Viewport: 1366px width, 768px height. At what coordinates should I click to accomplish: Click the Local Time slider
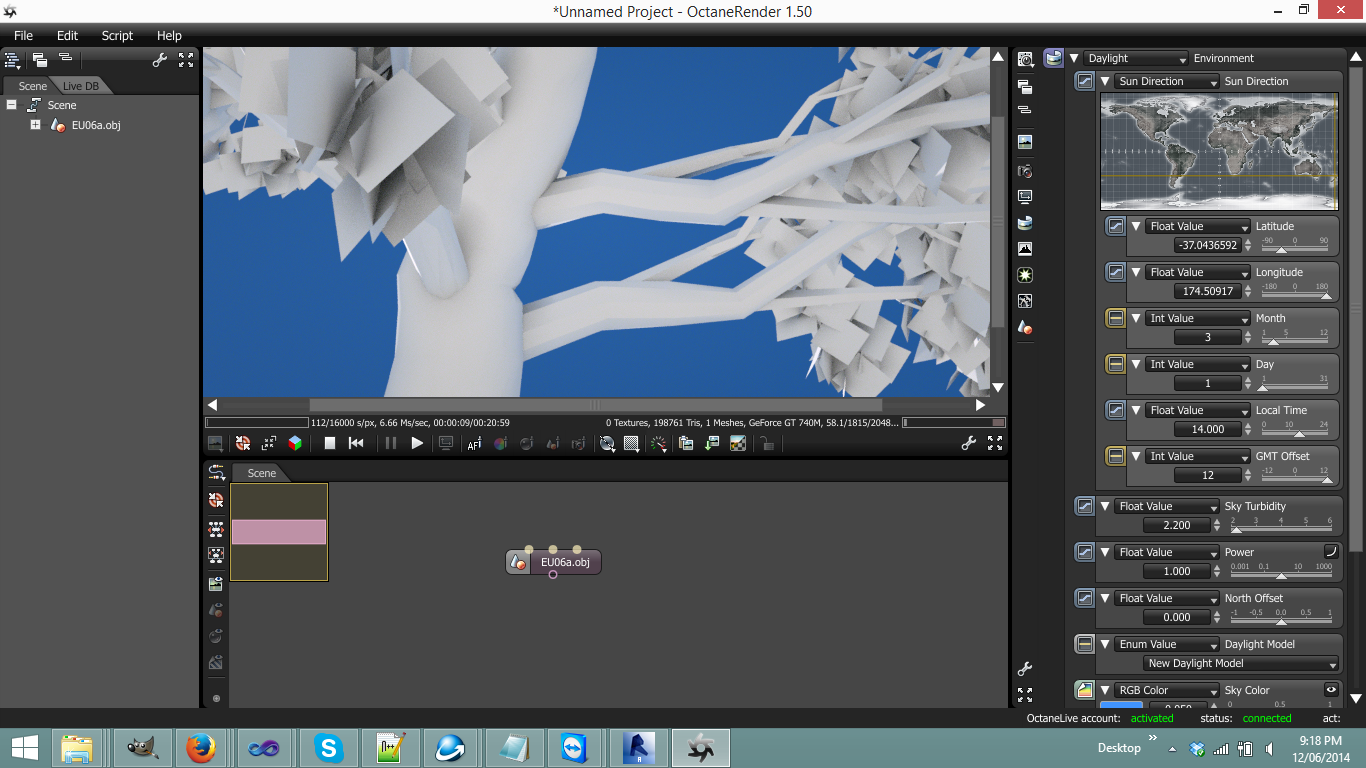tap(1295, 429)
